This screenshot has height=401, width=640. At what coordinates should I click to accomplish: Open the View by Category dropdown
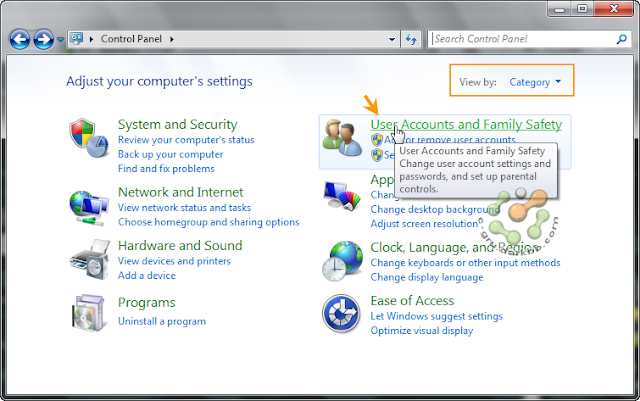(535, 82)
